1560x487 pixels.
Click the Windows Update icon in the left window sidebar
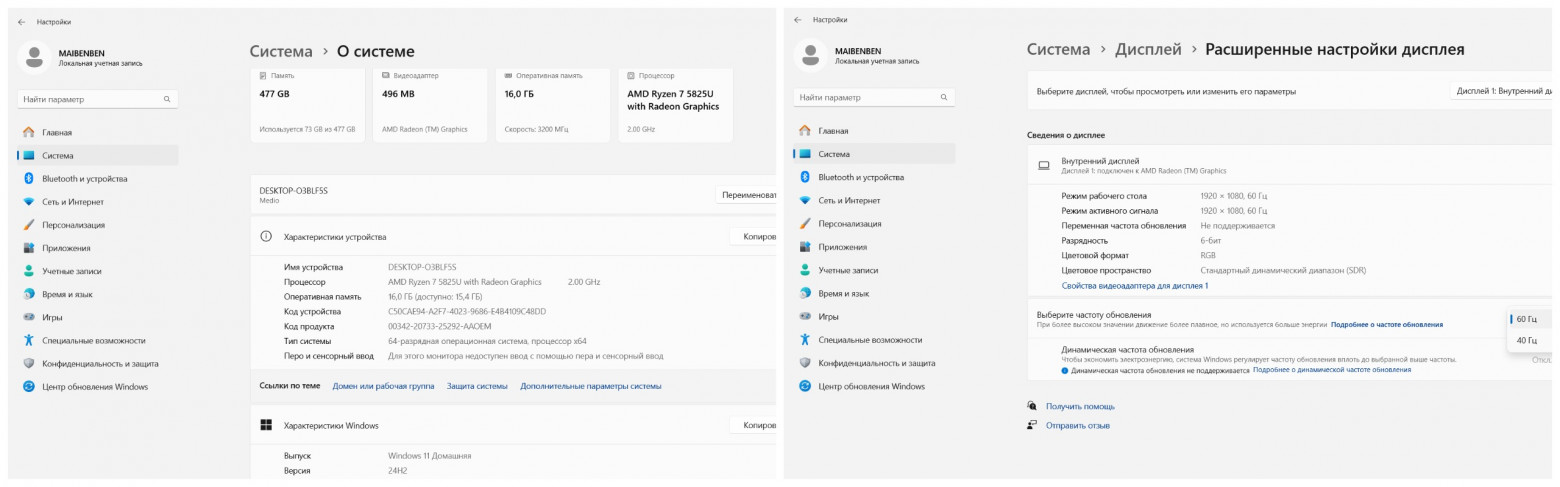(x=29, y=386)
